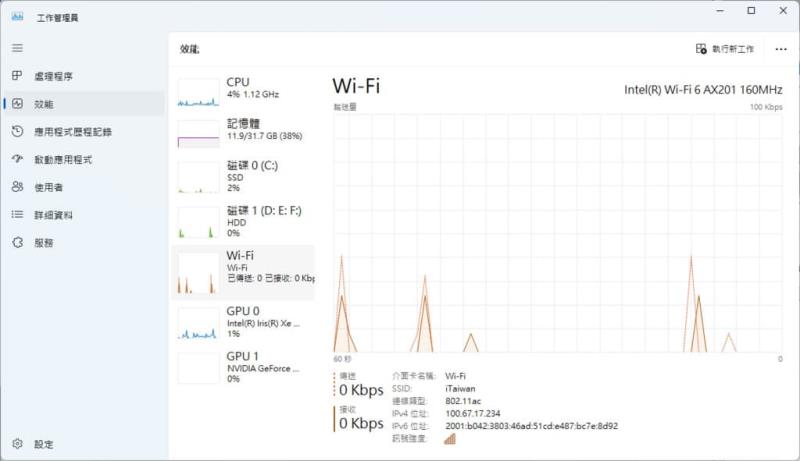Image resolution: width=800 pixels, height=461 pixels.
Task: Click the 100 Kbps scale label
Action: pyautogui.click(x=766, y=107)
